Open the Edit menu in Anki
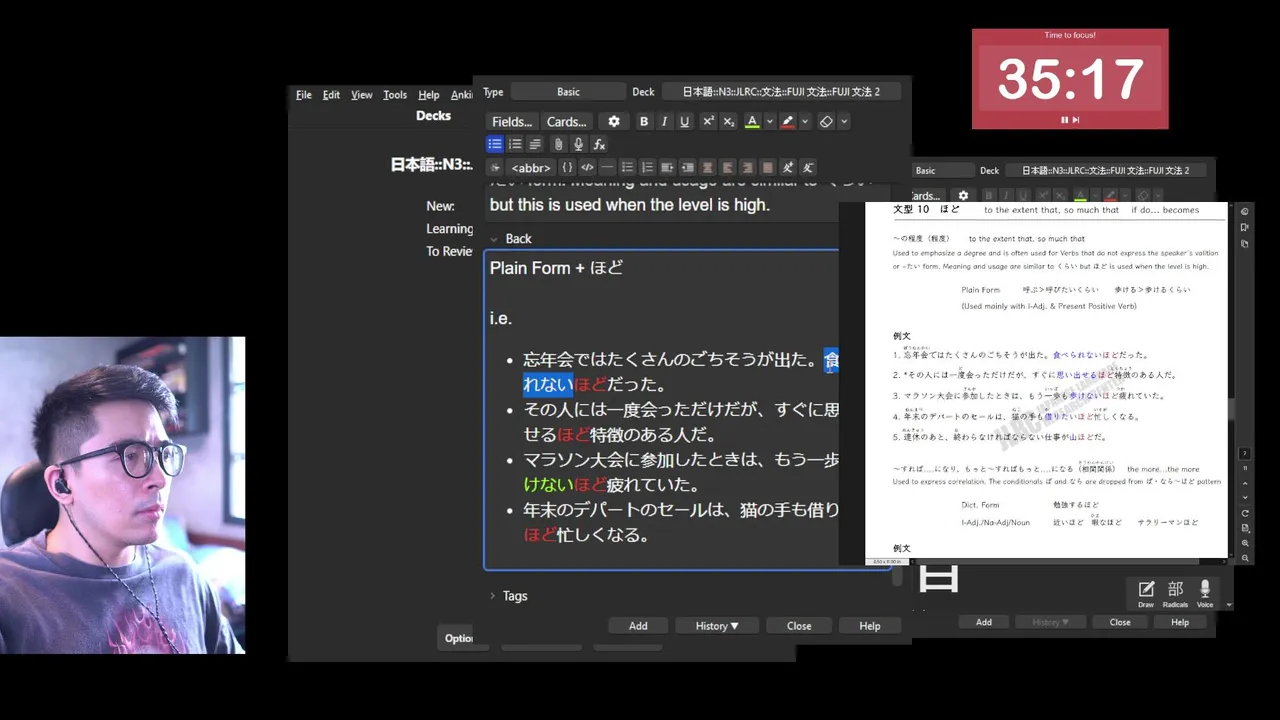The width and height of the screenshot is (1280, 720). pyautogui.click(x=331, y=95)
